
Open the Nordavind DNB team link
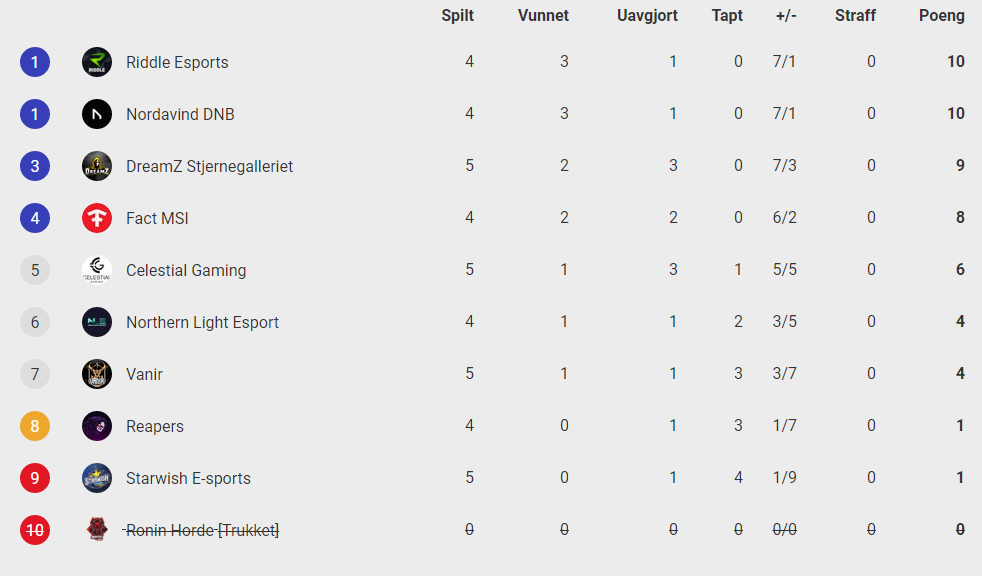click(180, 115)
